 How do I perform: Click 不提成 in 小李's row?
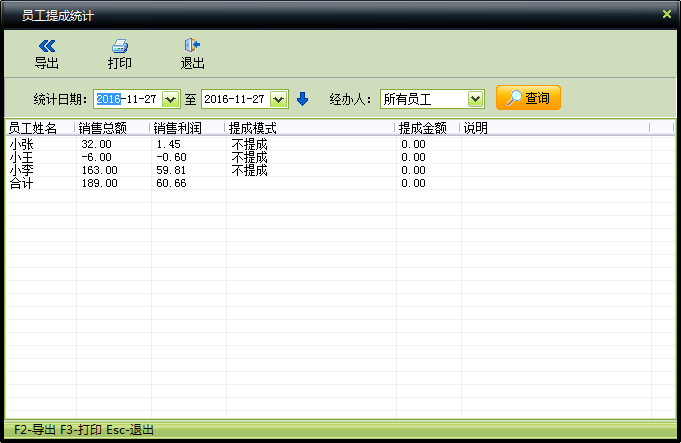tap(249, 170)
